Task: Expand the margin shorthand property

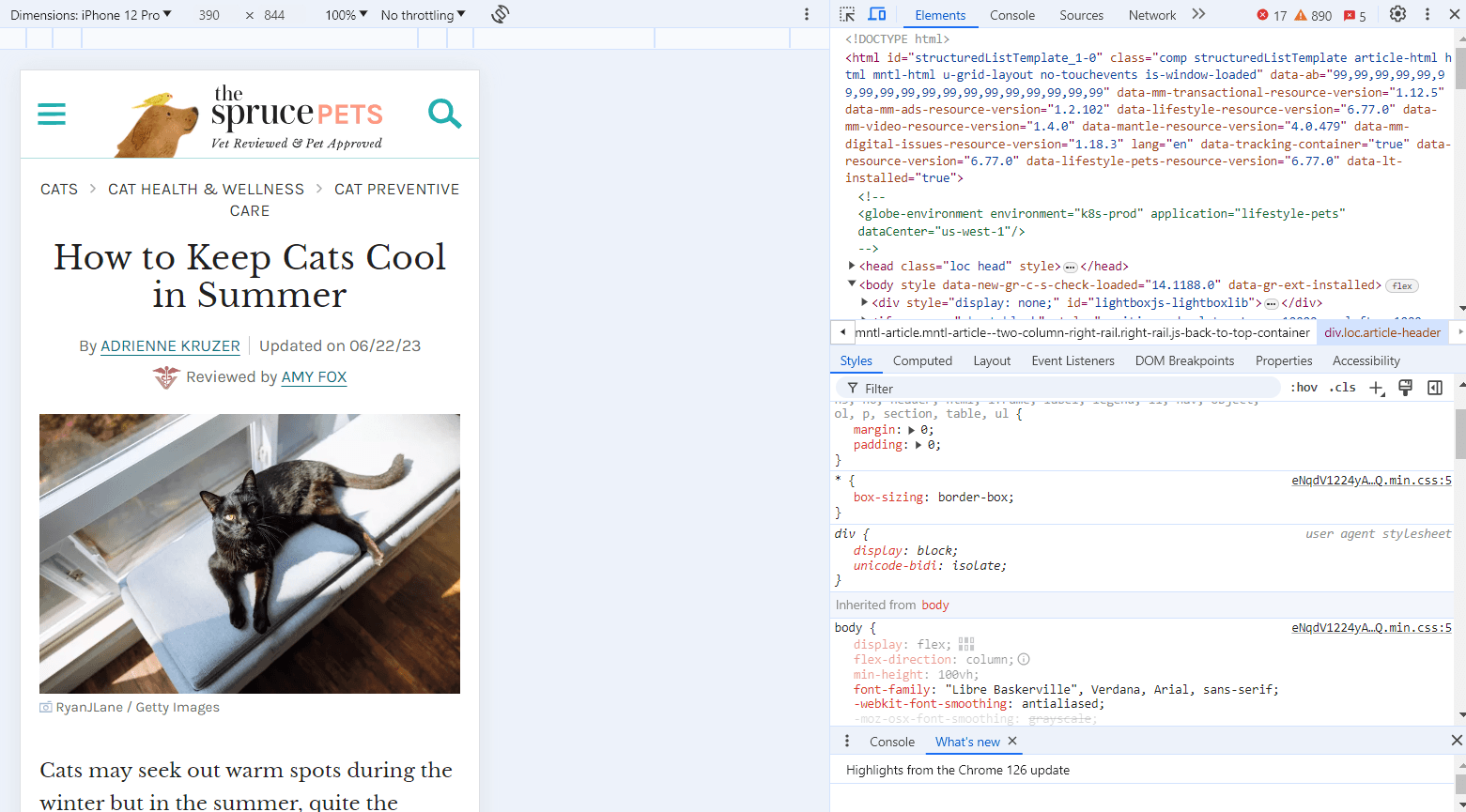Action: click(911, 429)
